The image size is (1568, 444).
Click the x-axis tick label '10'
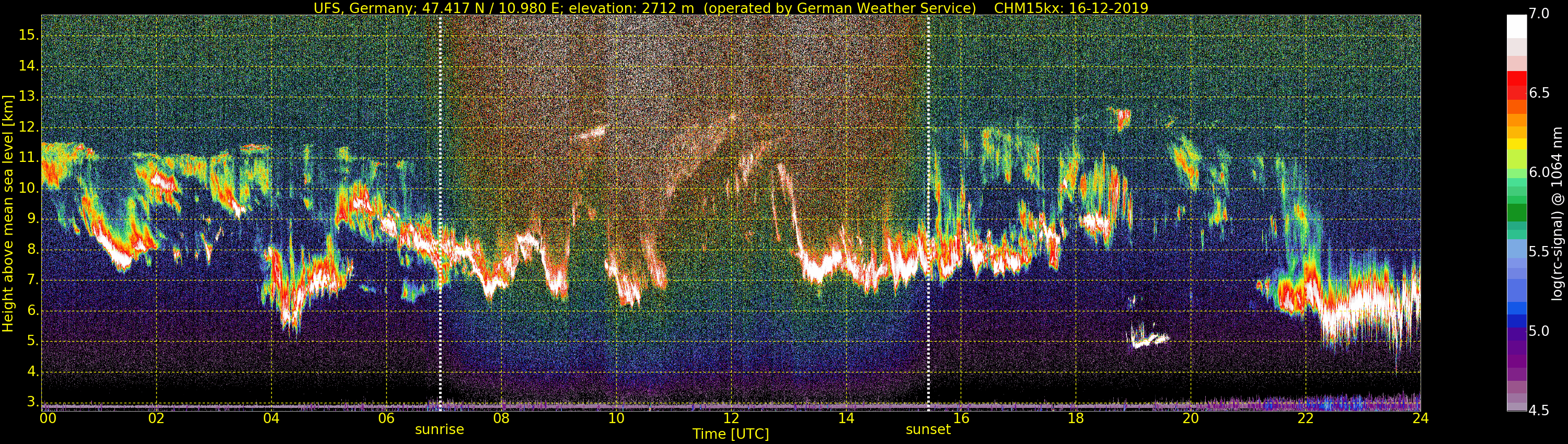tap(617, 418)
